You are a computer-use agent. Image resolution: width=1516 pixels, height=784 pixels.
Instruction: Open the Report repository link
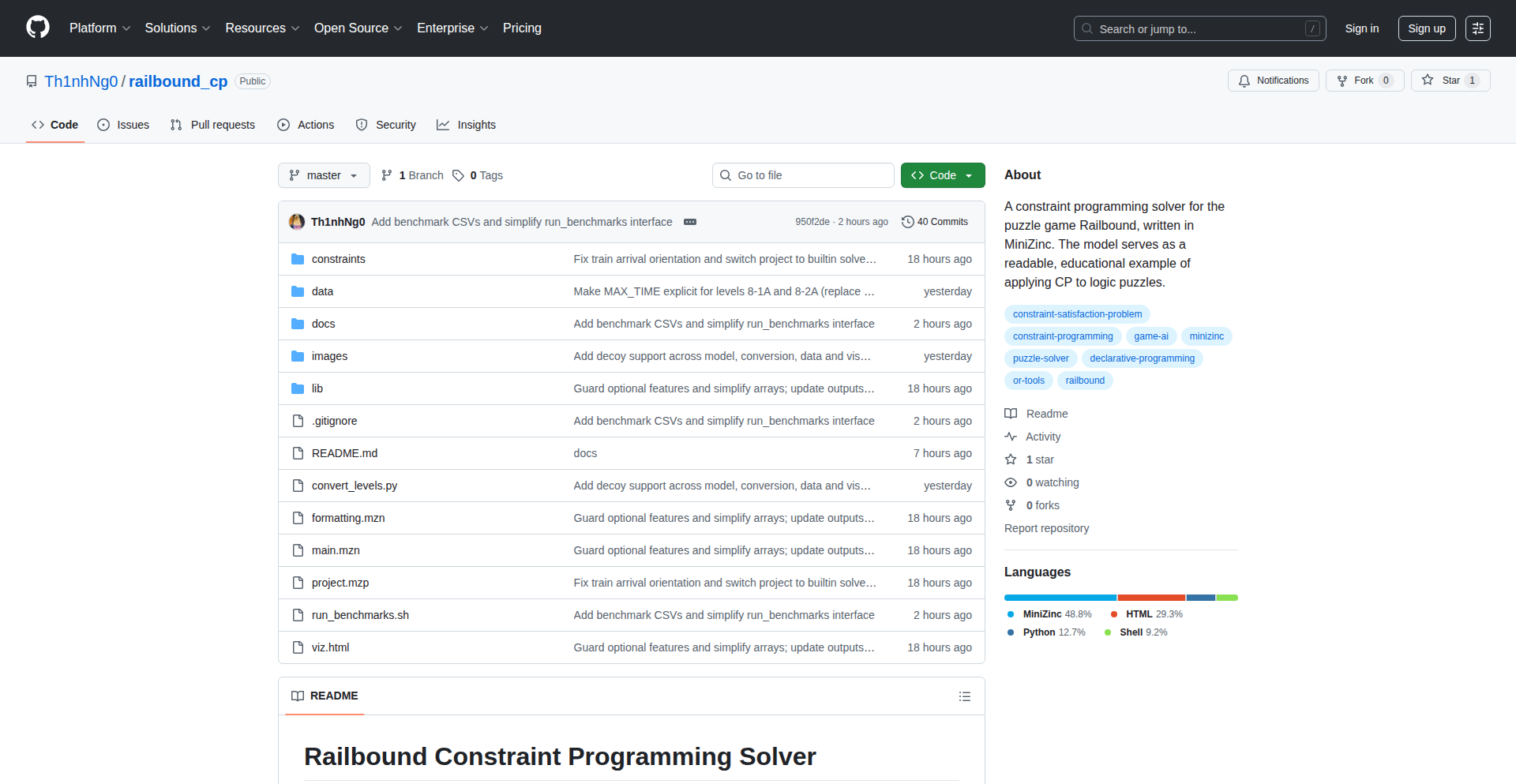[x=1046, y=528]
